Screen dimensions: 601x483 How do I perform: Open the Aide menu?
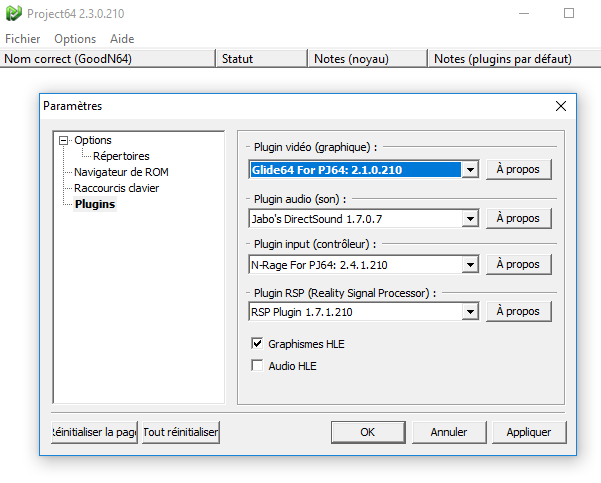[x=122, y=39]
